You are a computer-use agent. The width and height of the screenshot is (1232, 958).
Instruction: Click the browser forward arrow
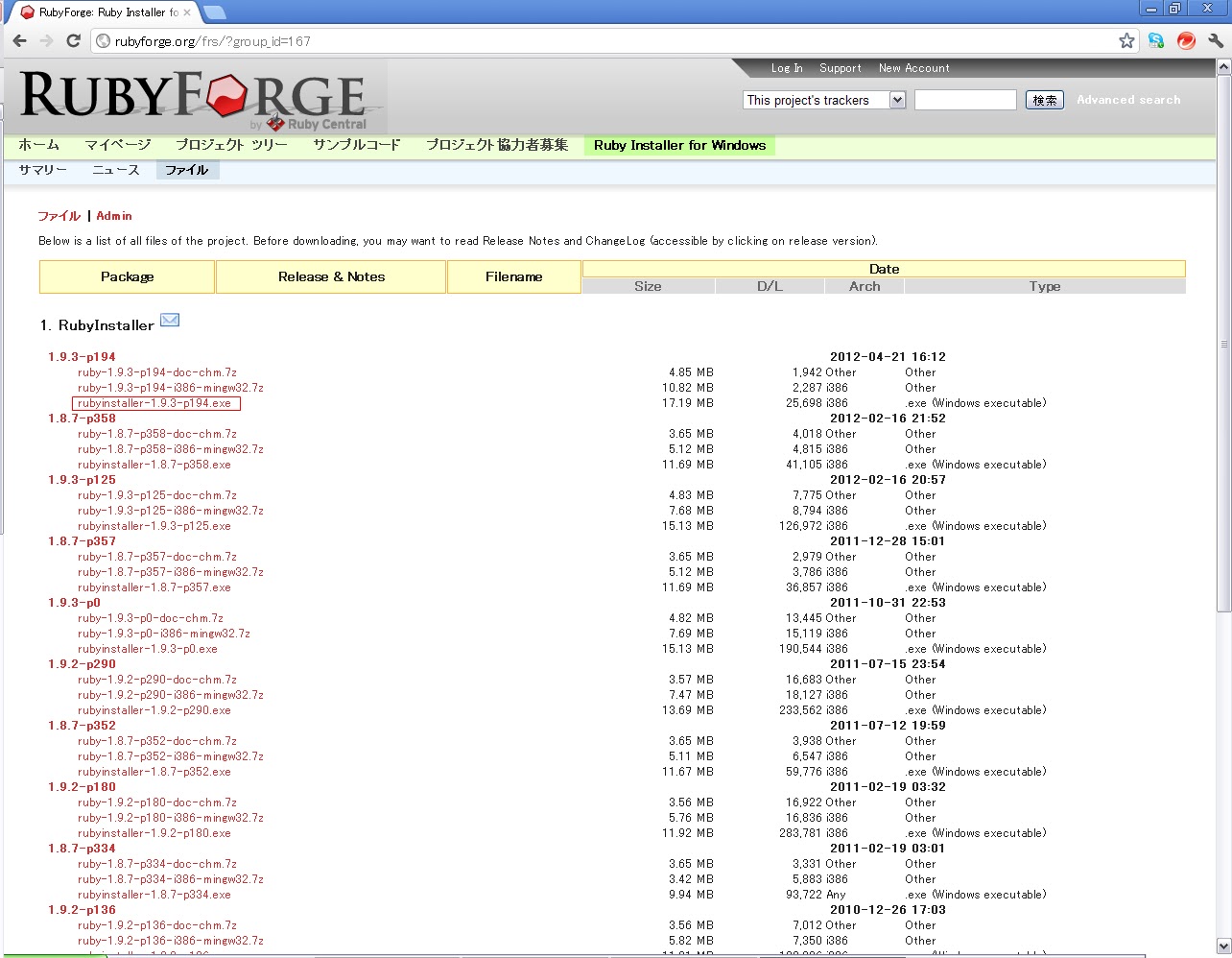[x=46, y=40]
